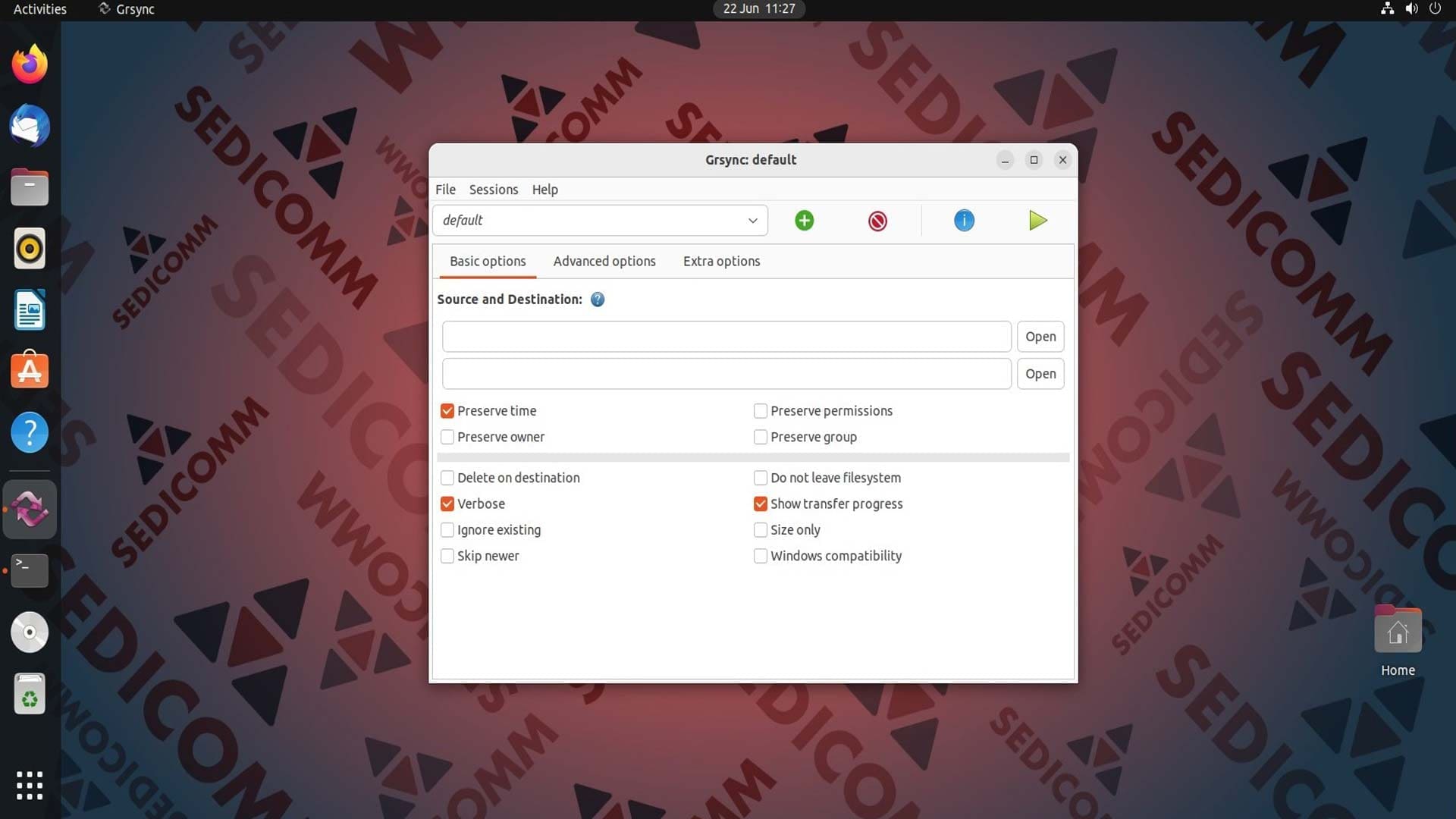Open Terminal from the dock

[x=30, y=570]
